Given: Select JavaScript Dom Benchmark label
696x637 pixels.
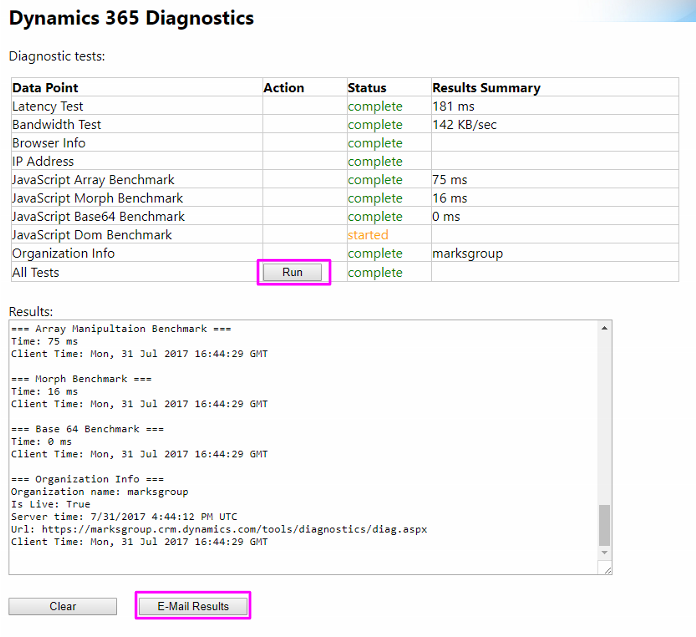Looking at the screenshot, I should (92, 235).
